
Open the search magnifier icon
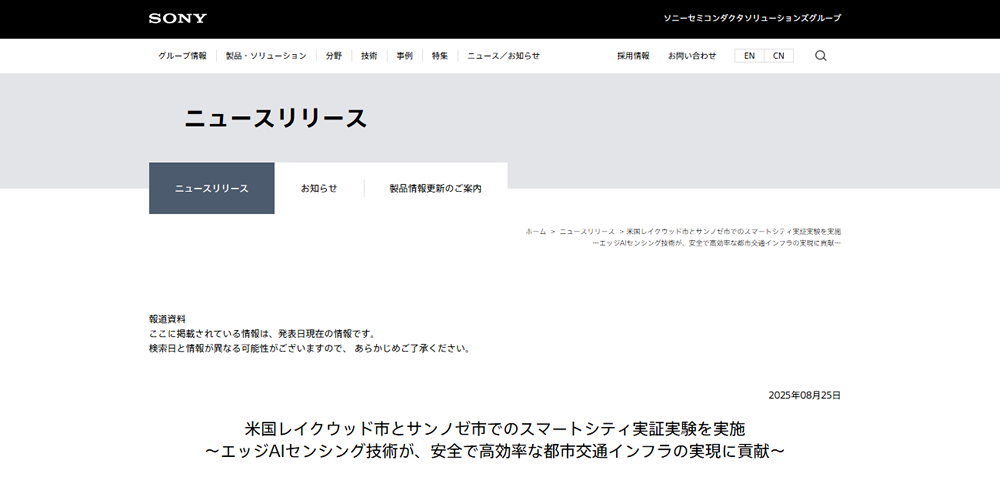[821, 56]
